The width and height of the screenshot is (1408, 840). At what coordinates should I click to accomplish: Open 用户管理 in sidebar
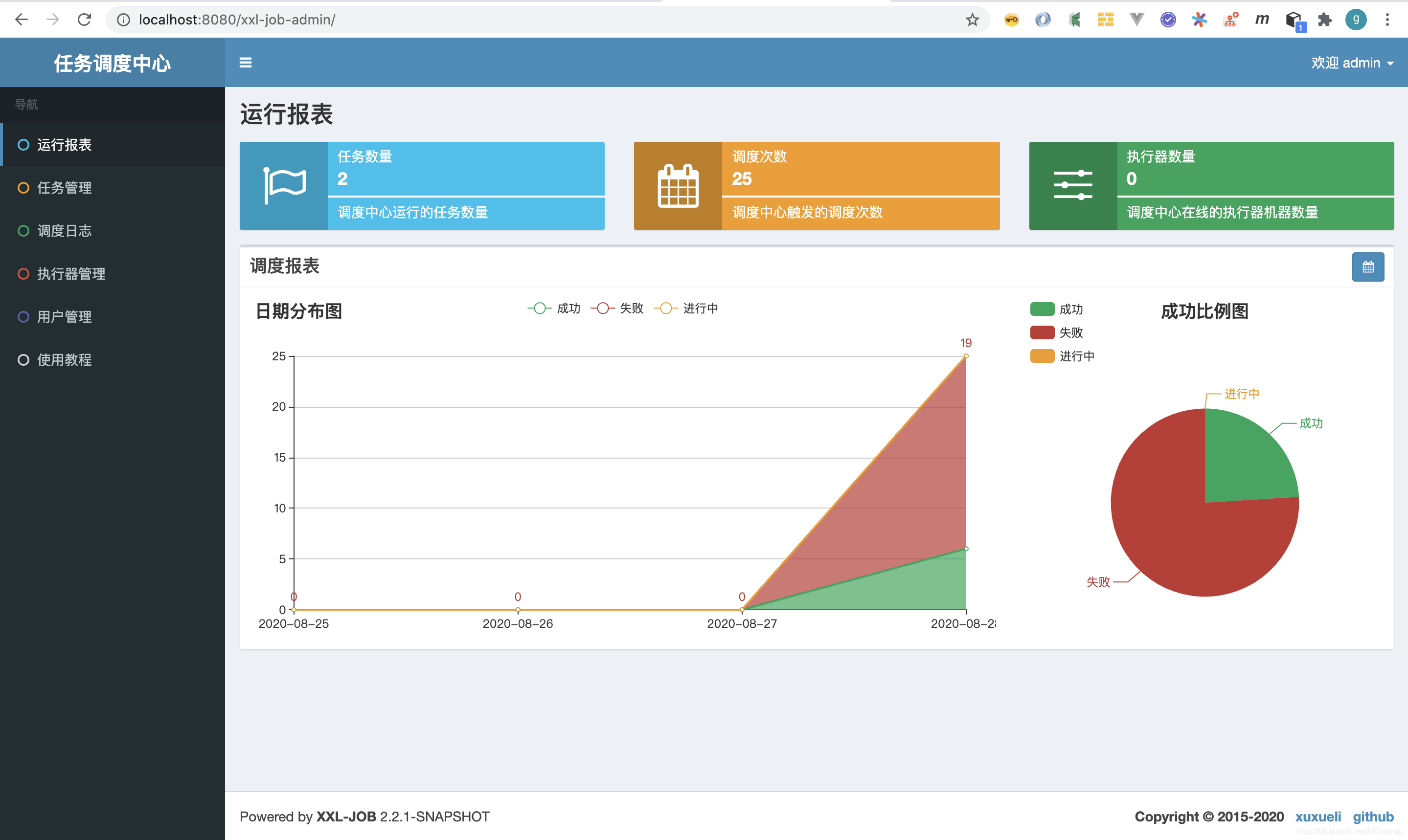tap(113, 317)
